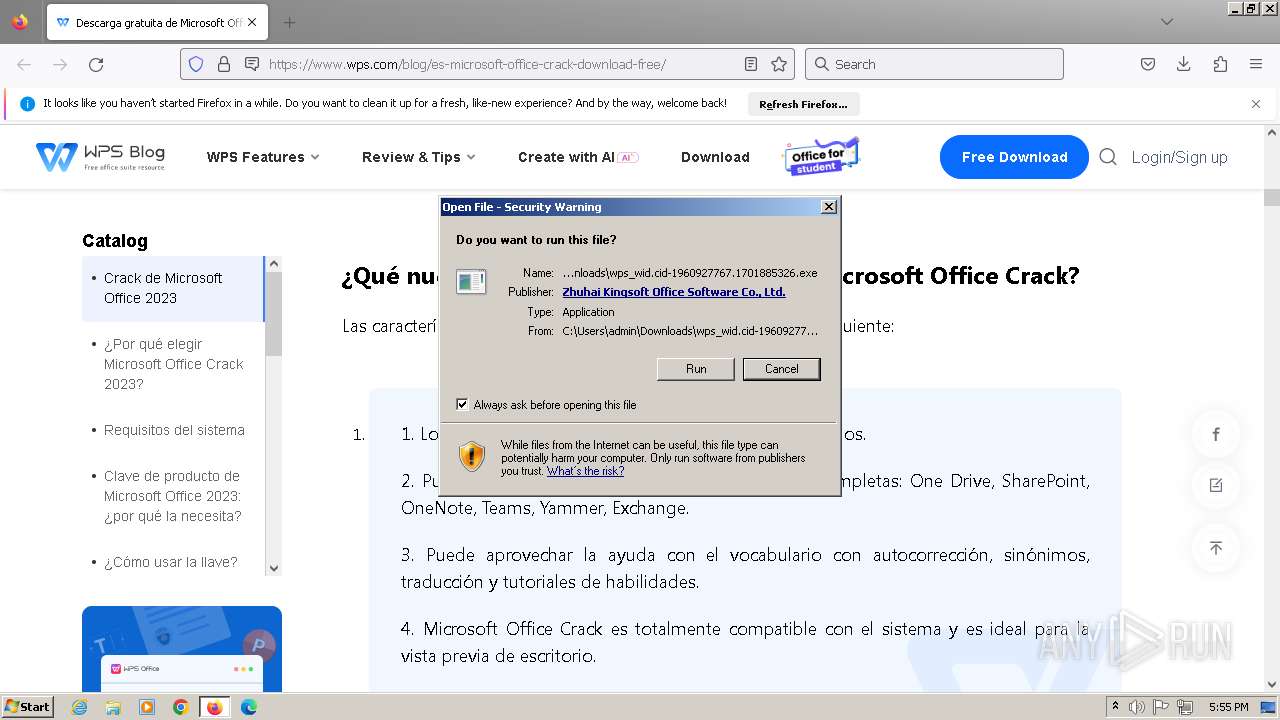The width and height of the screenshot is (1280, 720).
Task: Click the taskbar clock 5:55 PM
Action: pyautogui.click(x=1228, y=707)
